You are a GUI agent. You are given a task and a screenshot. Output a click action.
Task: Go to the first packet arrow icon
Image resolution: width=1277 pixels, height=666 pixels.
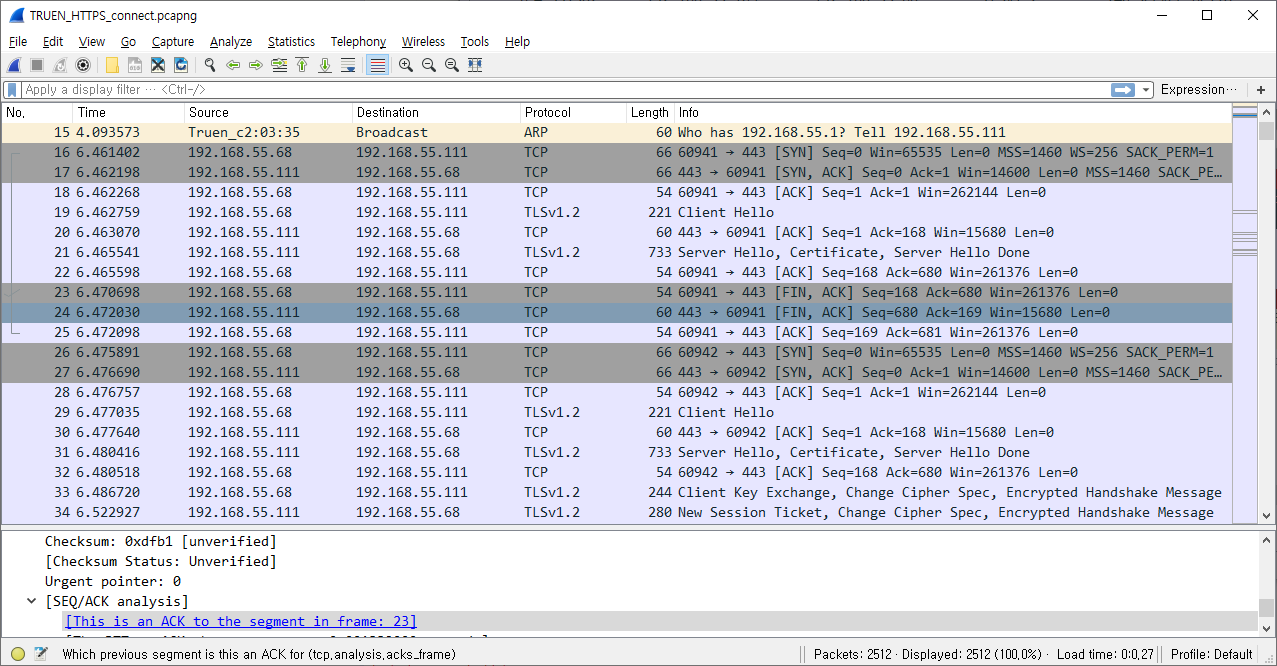click(302, 65)
